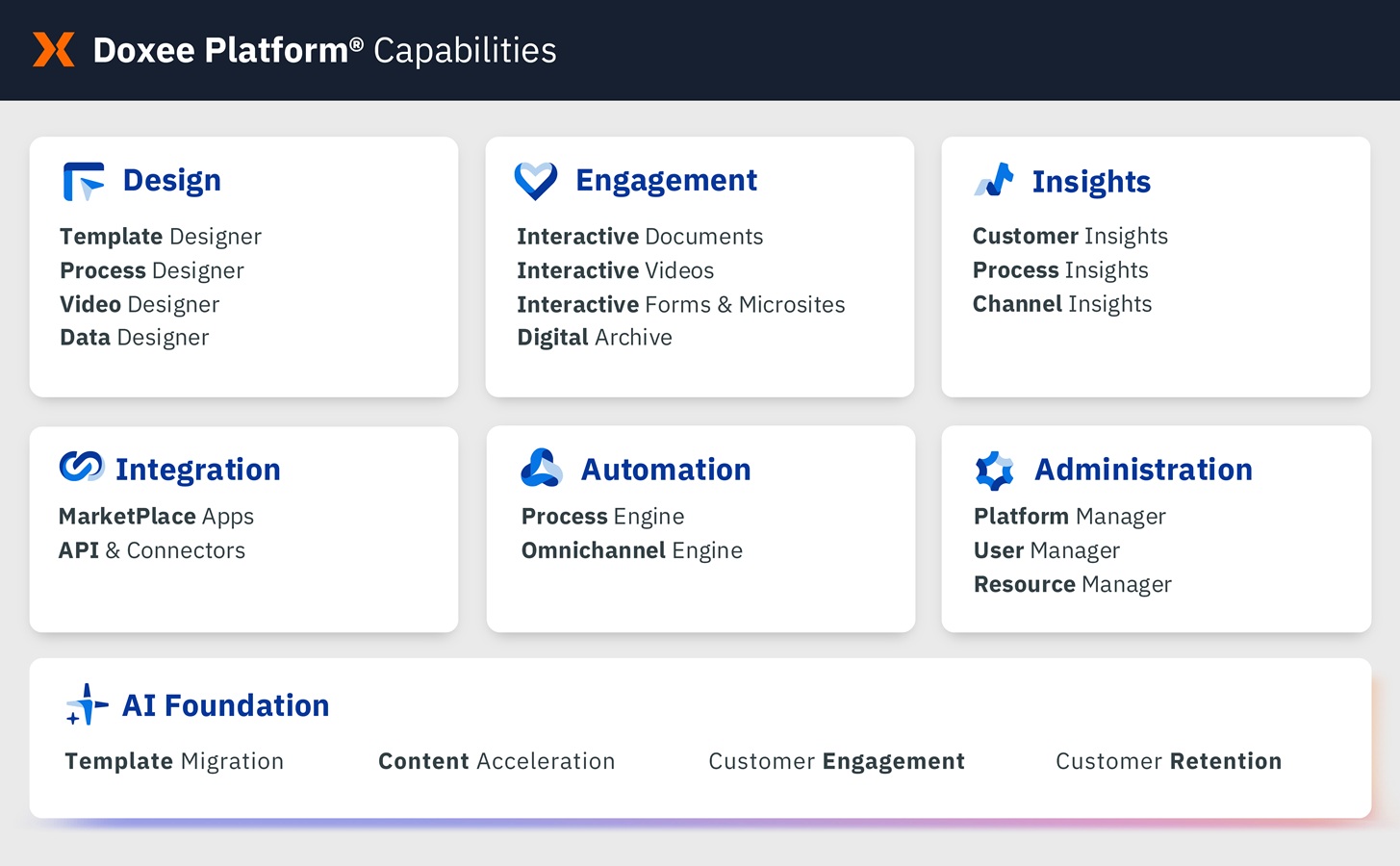This screenshot has height=866, width=1400.
Task: Select Interactive Videos under Engagement
Action: point(616,270)
